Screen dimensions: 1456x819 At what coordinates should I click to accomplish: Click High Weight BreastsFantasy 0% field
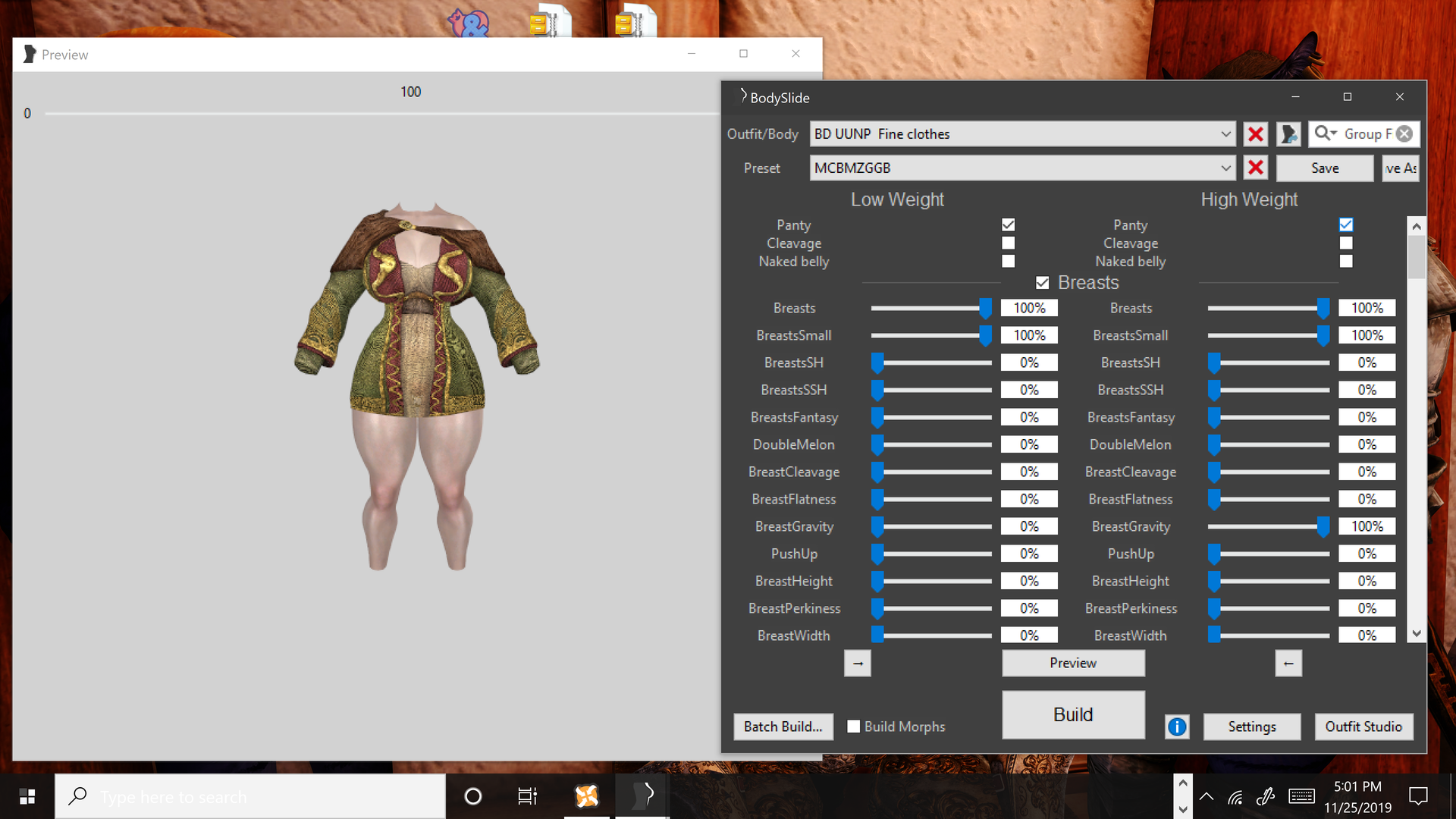1367,417
